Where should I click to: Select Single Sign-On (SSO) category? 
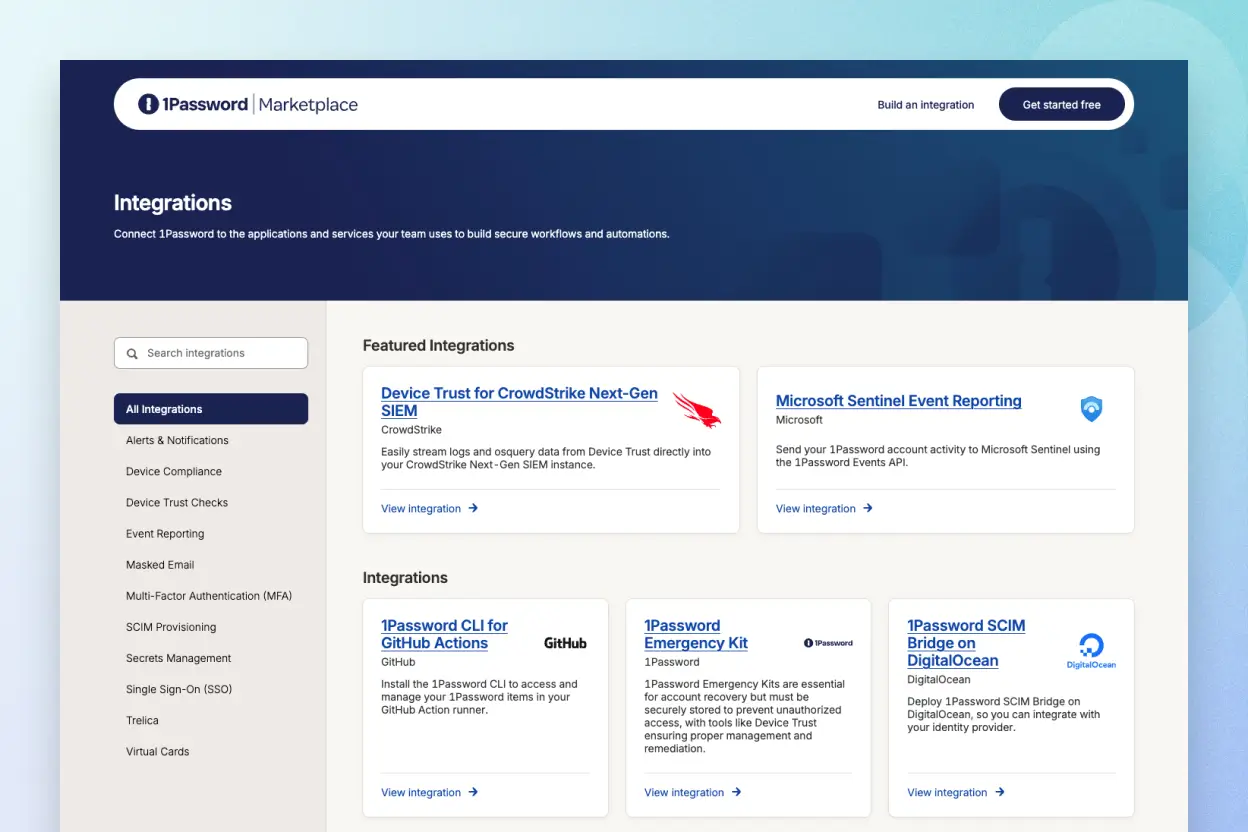[x=211, y=689]
